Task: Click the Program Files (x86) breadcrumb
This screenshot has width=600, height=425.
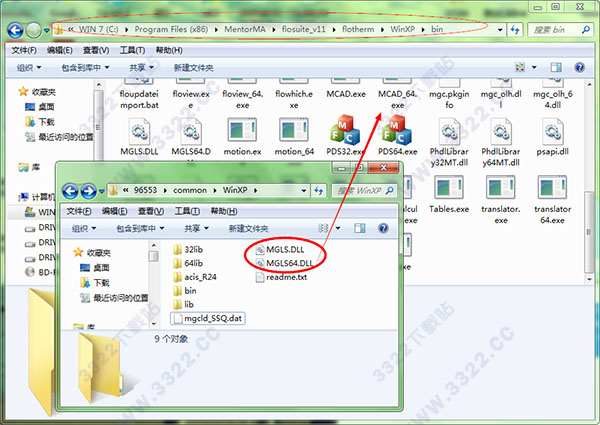Action: 171,29
